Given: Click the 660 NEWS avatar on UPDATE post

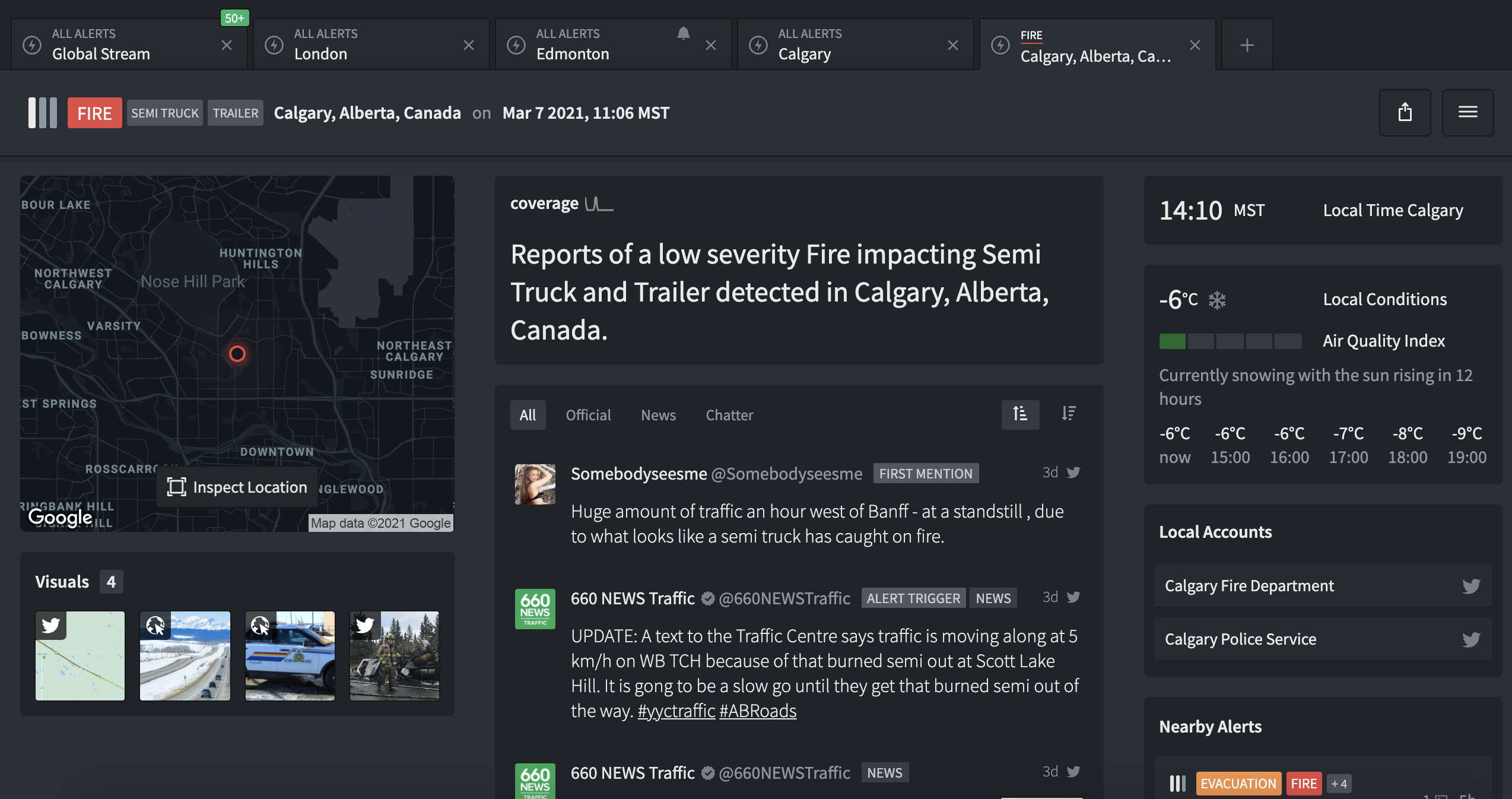Looking at the screenshot, I should point(535,609).
